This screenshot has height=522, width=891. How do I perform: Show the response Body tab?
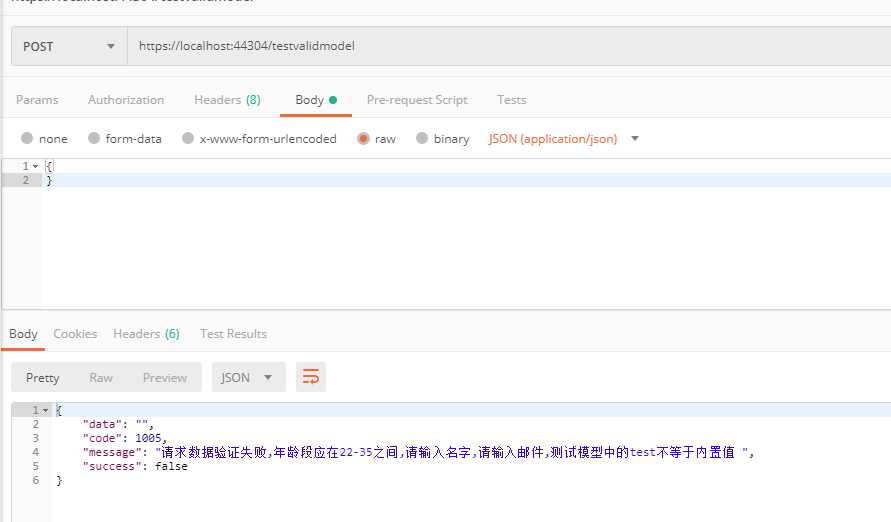tap(23, 334)
